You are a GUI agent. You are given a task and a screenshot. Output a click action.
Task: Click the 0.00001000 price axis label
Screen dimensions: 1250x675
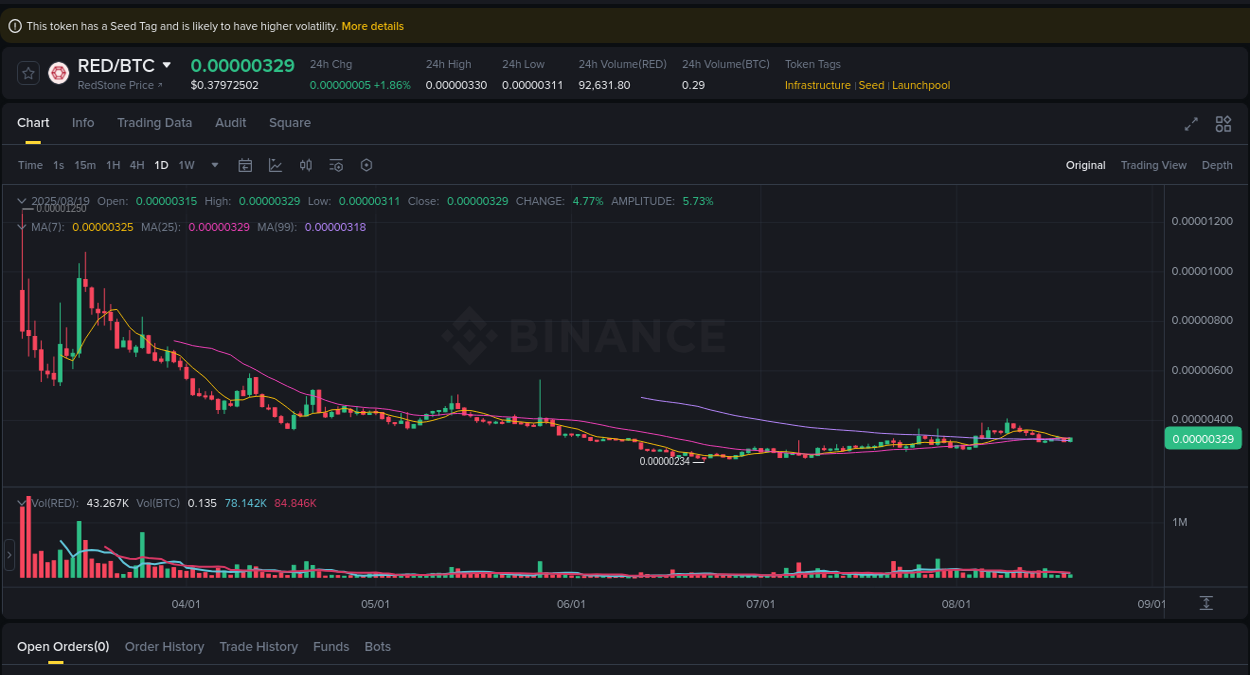1202,271
